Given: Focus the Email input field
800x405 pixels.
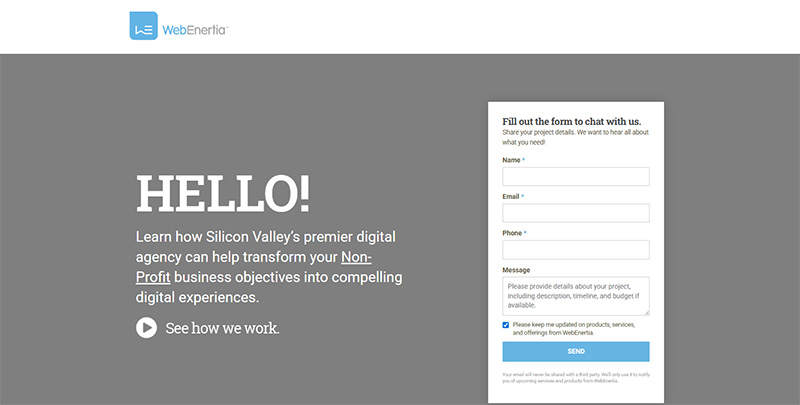Looking at the screenshot, I should [x=575, y=213].
